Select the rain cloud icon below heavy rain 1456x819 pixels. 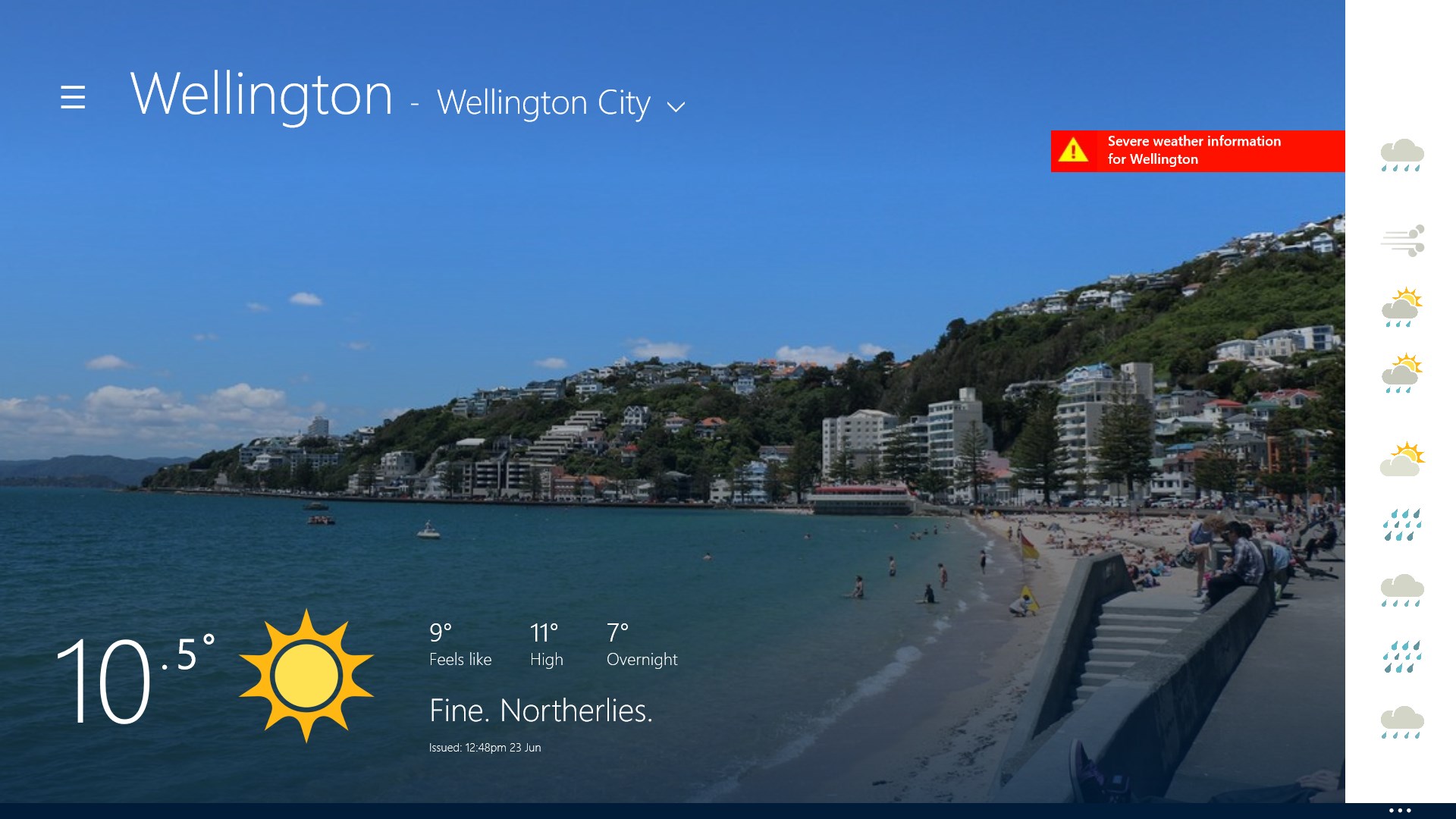1401,591
